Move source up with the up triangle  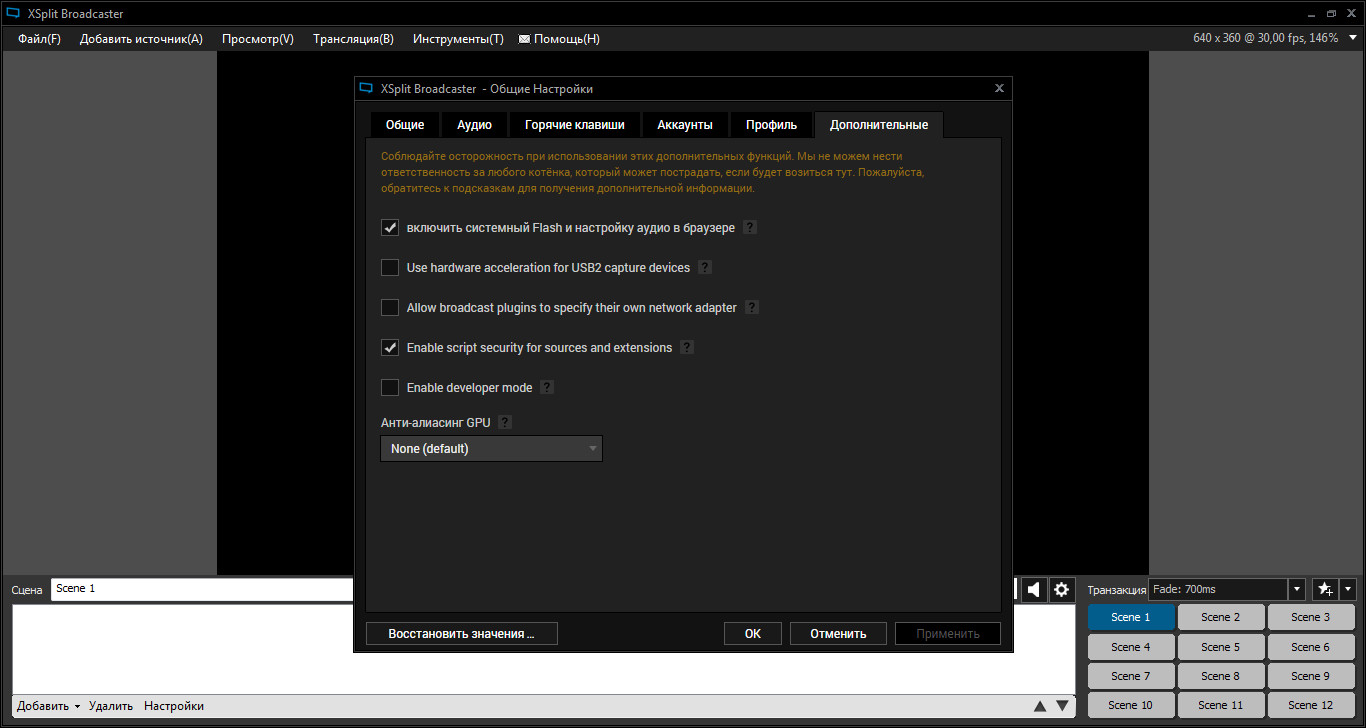point(1040,706)
